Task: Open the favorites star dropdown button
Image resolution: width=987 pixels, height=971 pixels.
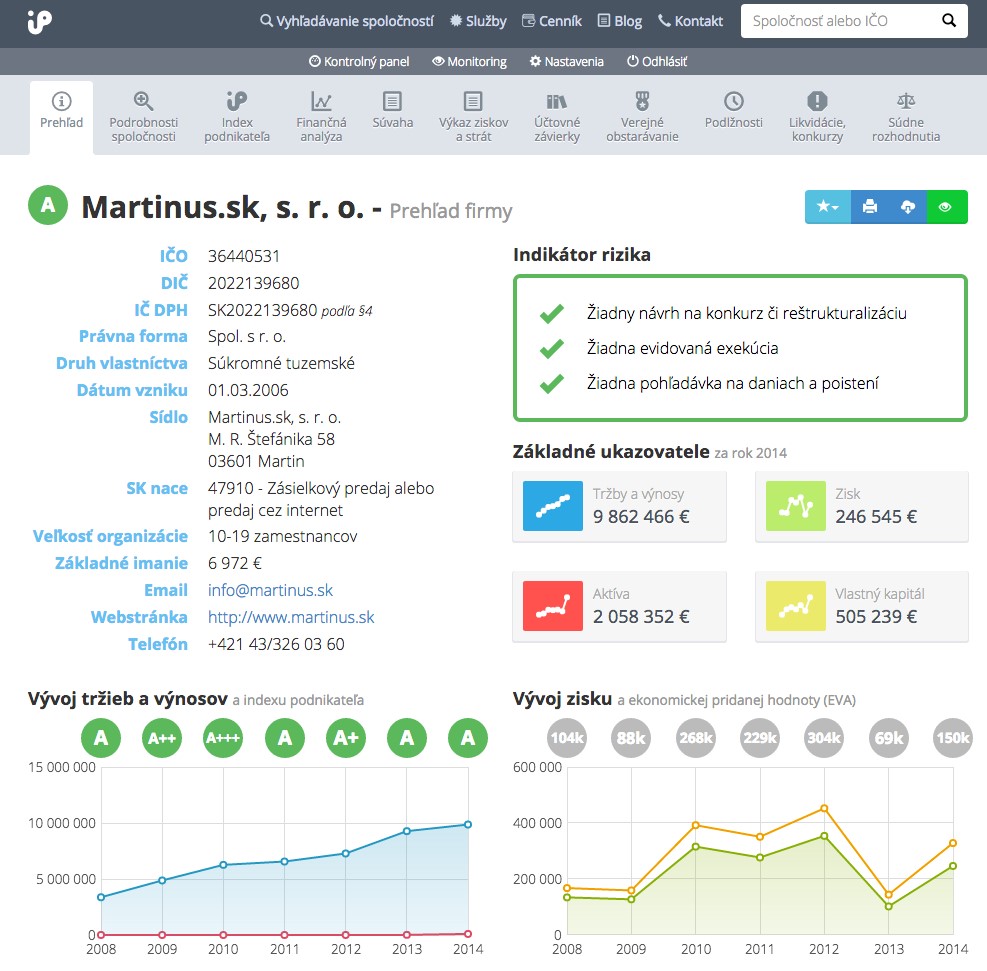Action: 828,206
